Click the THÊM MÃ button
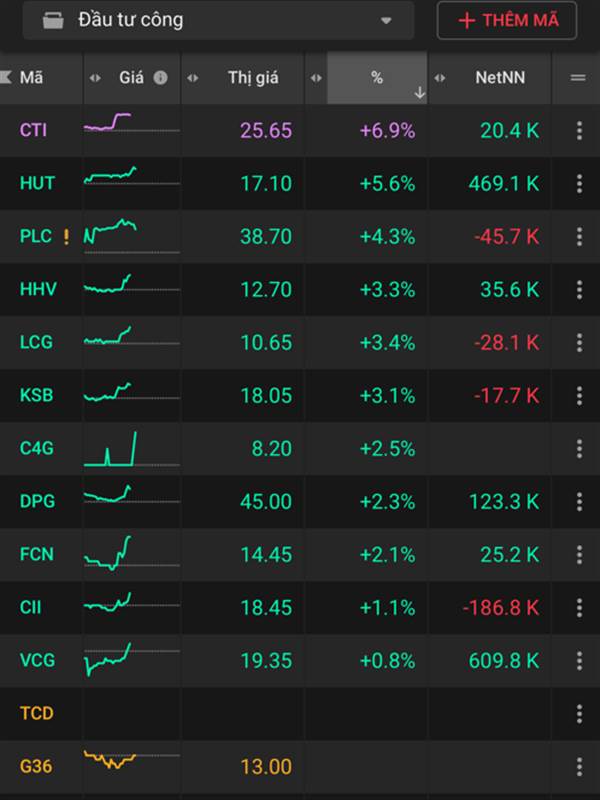The image size is (600, 800). pyautogui.click(x=507, y=20)
